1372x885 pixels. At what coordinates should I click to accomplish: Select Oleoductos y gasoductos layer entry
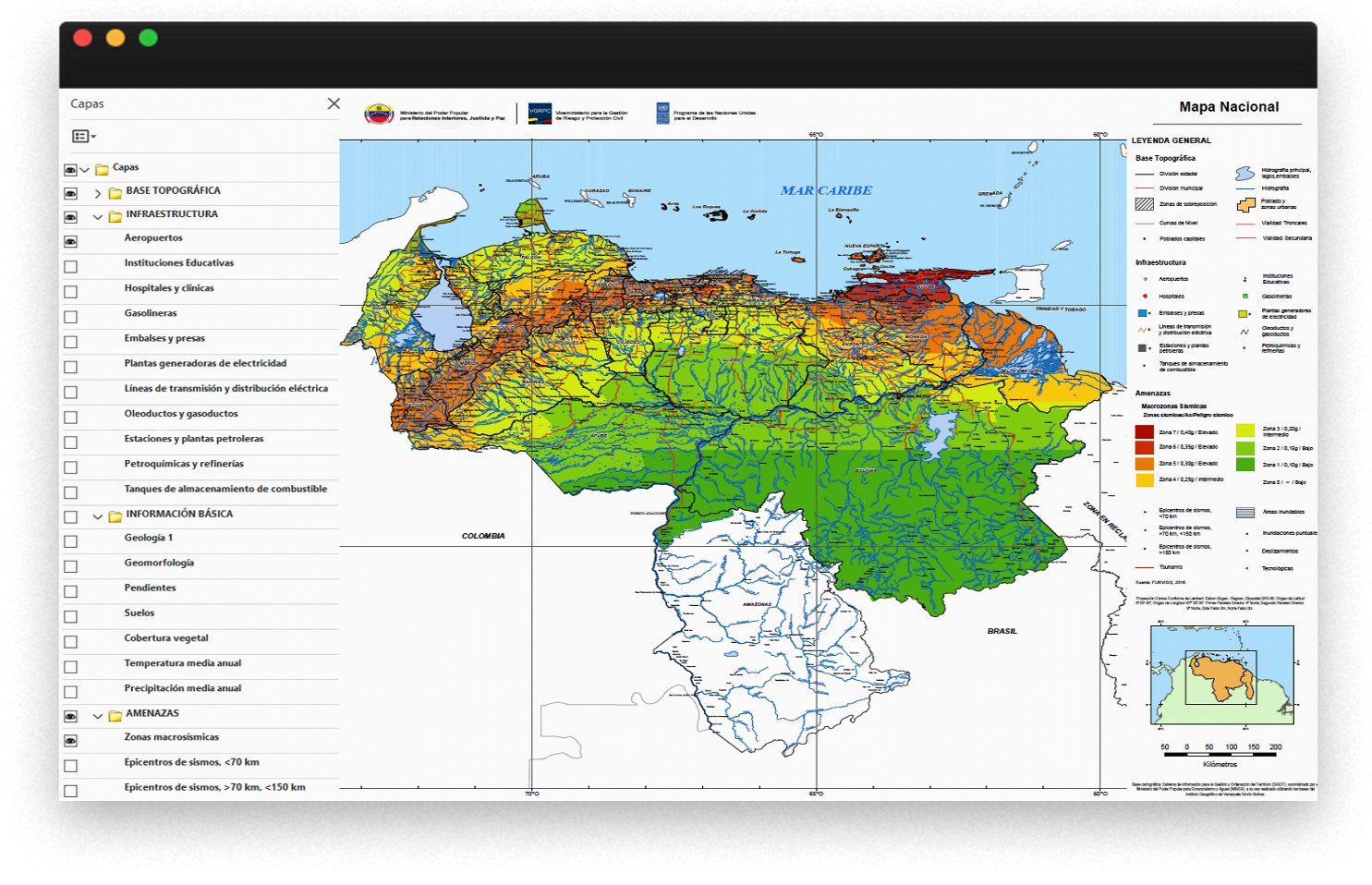(181, 414)
